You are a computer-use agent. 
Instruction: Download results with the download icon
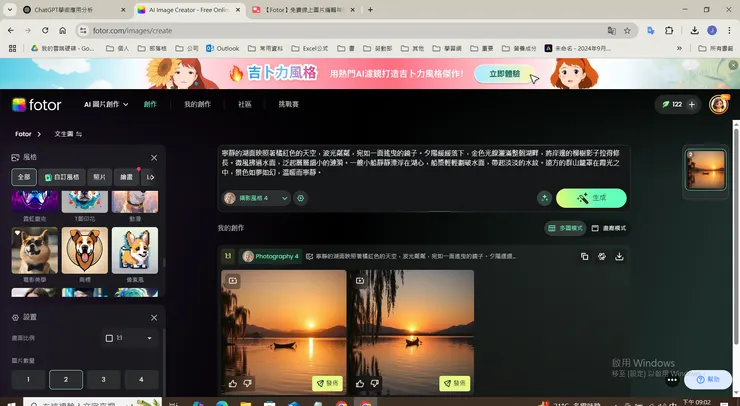[x=619, y=256]
